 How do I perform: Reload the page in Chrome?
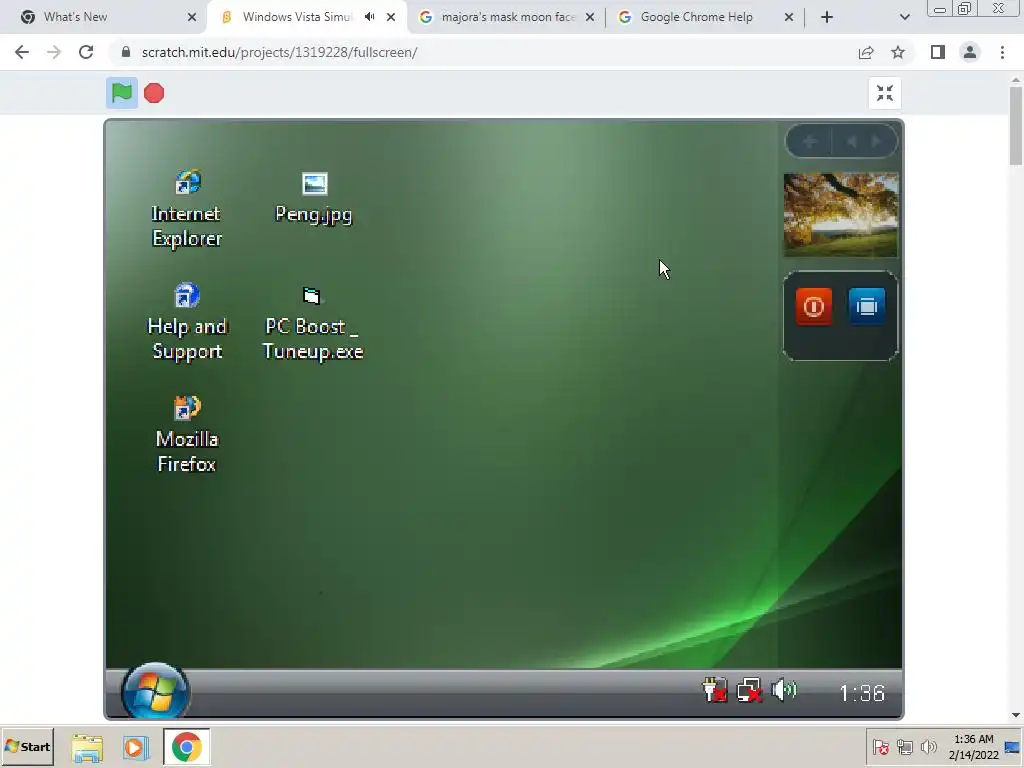(x=86, y=52)
